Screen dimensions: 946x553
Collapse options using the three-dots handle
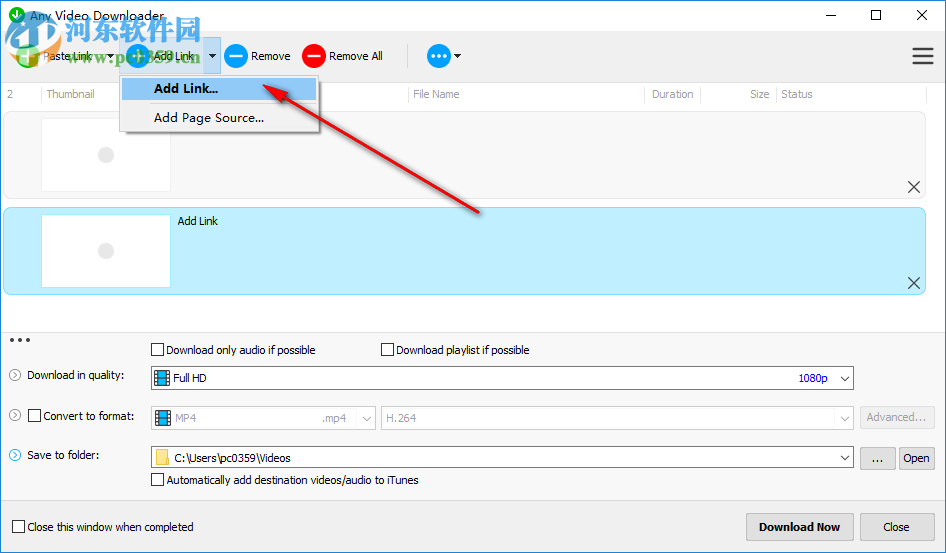click(20, 340)
